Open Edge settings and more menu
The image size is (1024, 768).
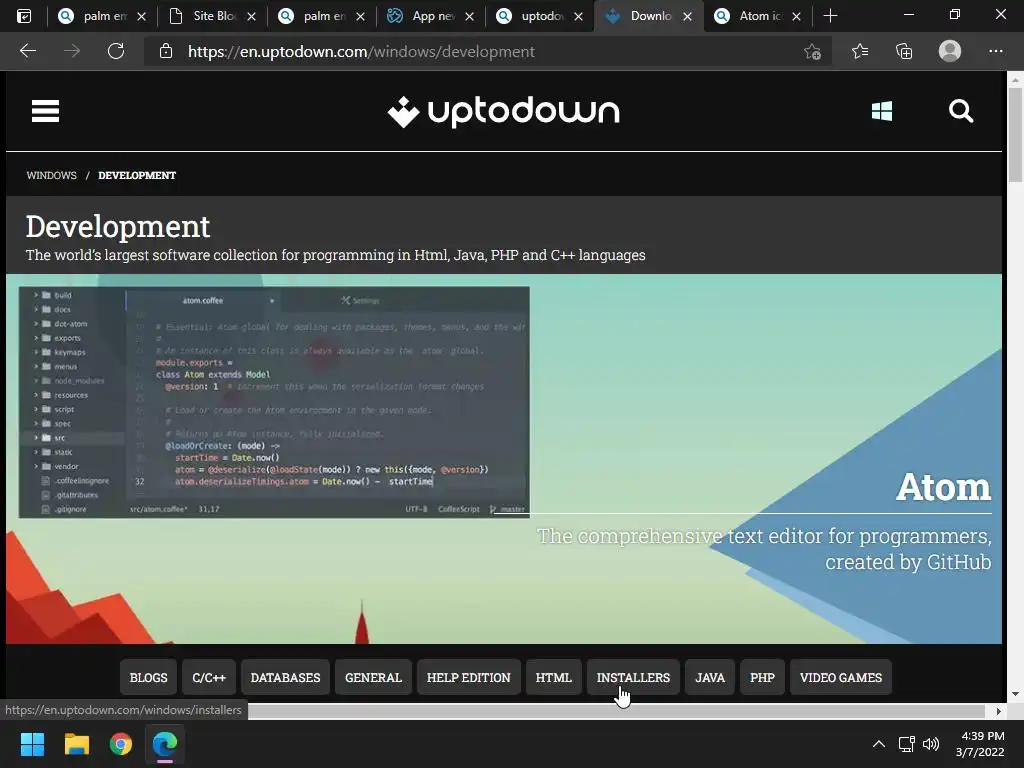(x=995, y=51)
